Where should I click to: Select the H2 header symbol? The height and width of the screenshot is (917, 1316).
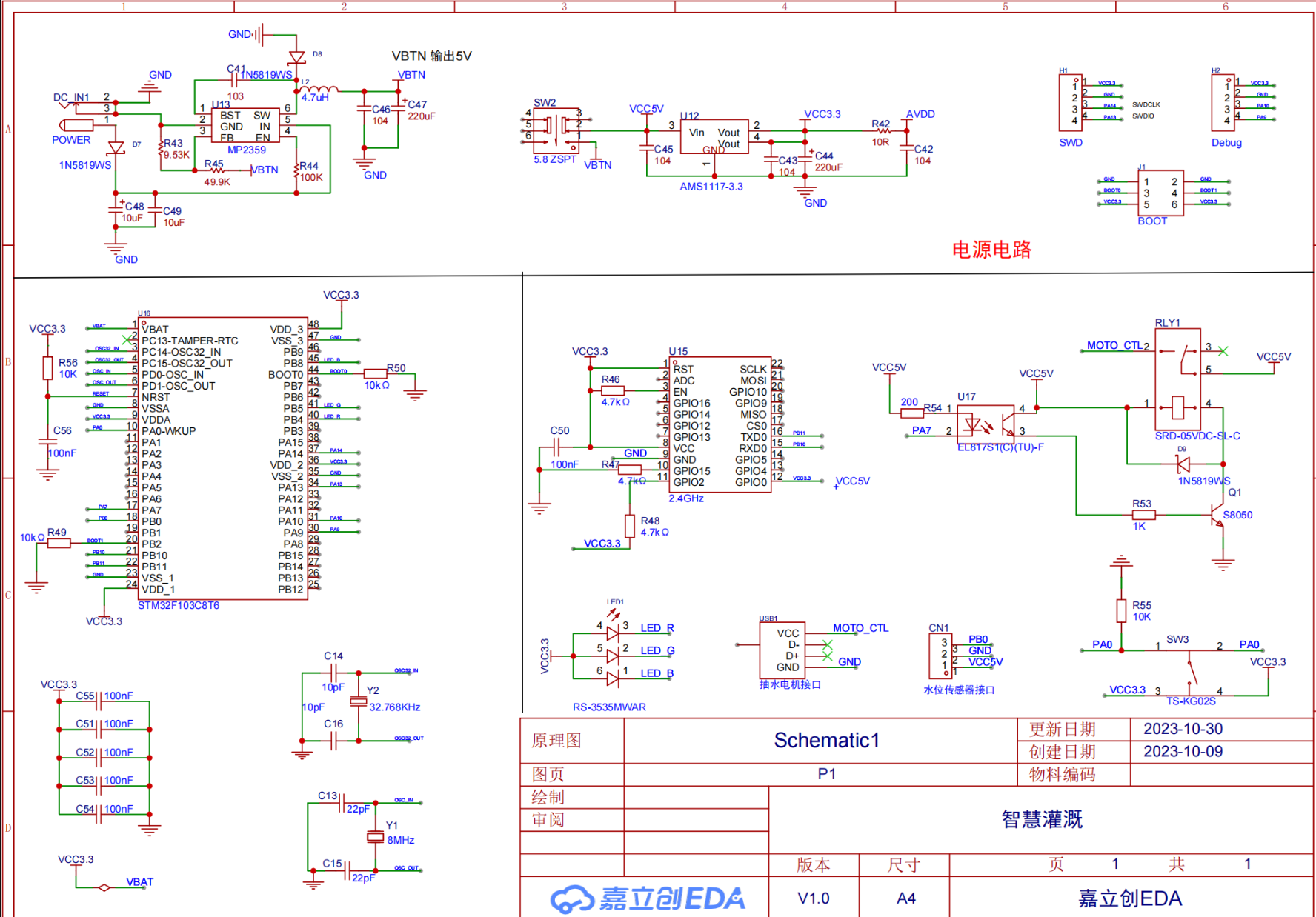pyautogui.click(x=1223, y=103)
